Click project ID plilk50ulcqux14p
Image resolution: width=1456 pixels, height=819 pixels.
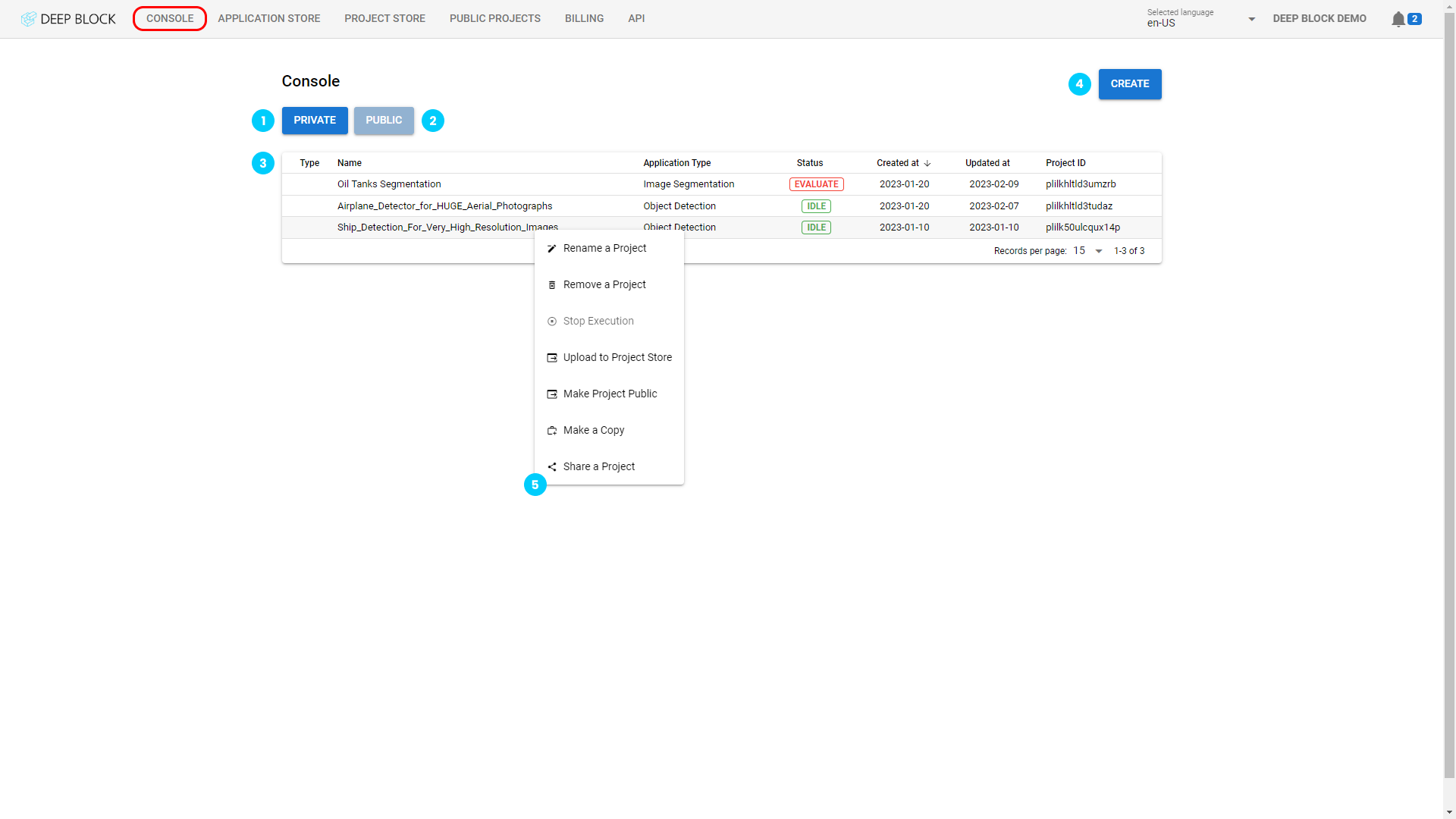pos(1083,227)
